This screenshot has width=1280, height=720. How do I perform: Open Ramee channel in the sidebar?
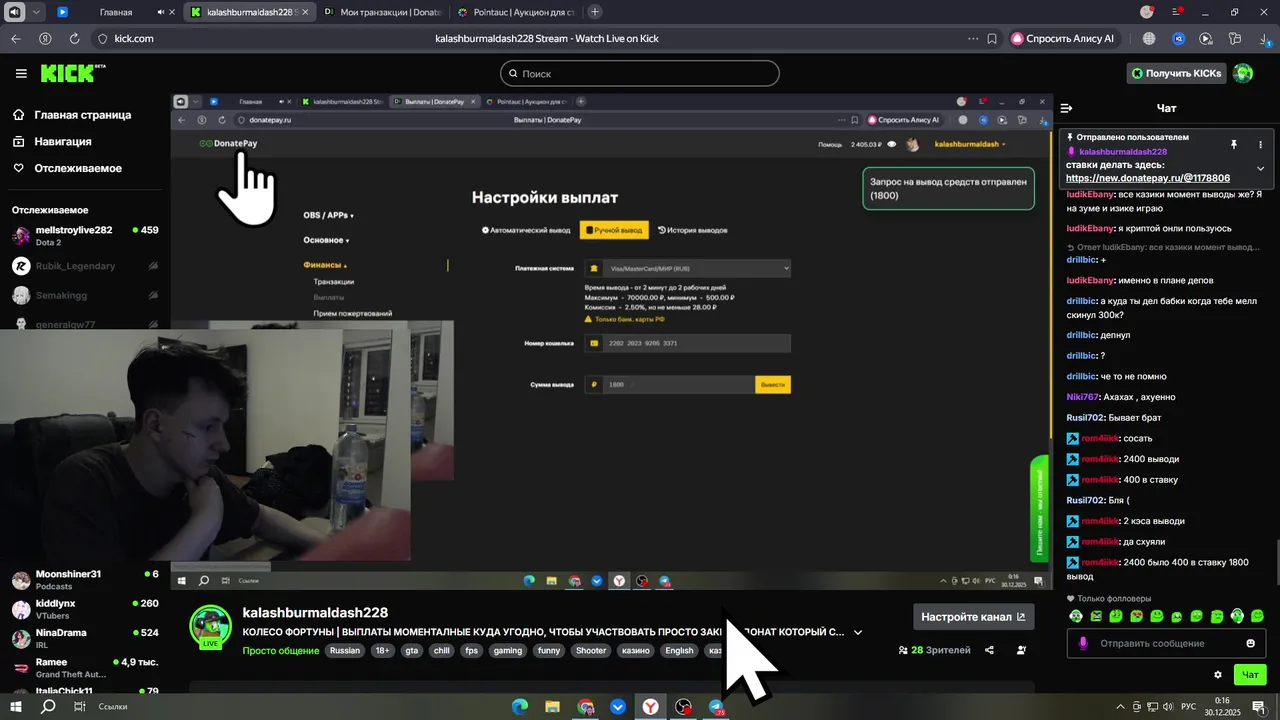tap(85, 667)
